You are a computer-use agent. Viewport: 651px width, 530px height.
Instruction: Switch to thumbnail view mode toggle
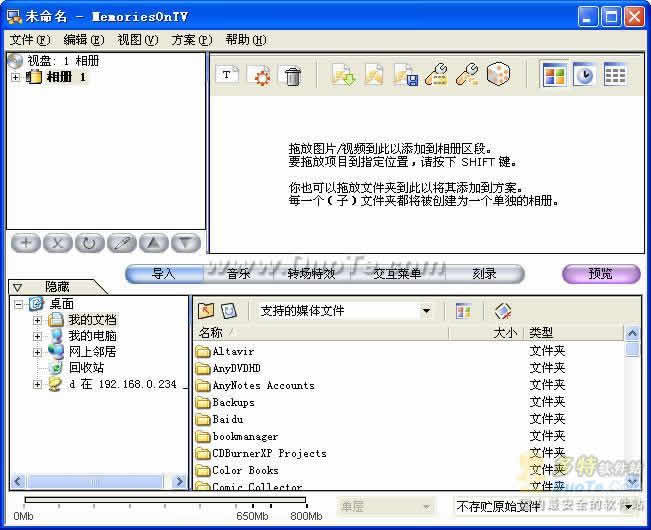point(553,76)
